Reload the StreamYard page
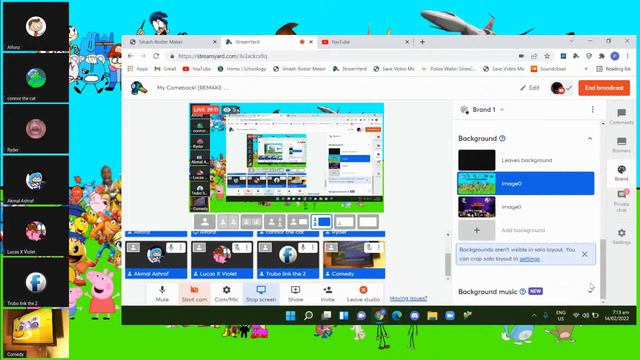This screenshot has height=360, width=640. (156, 56)
